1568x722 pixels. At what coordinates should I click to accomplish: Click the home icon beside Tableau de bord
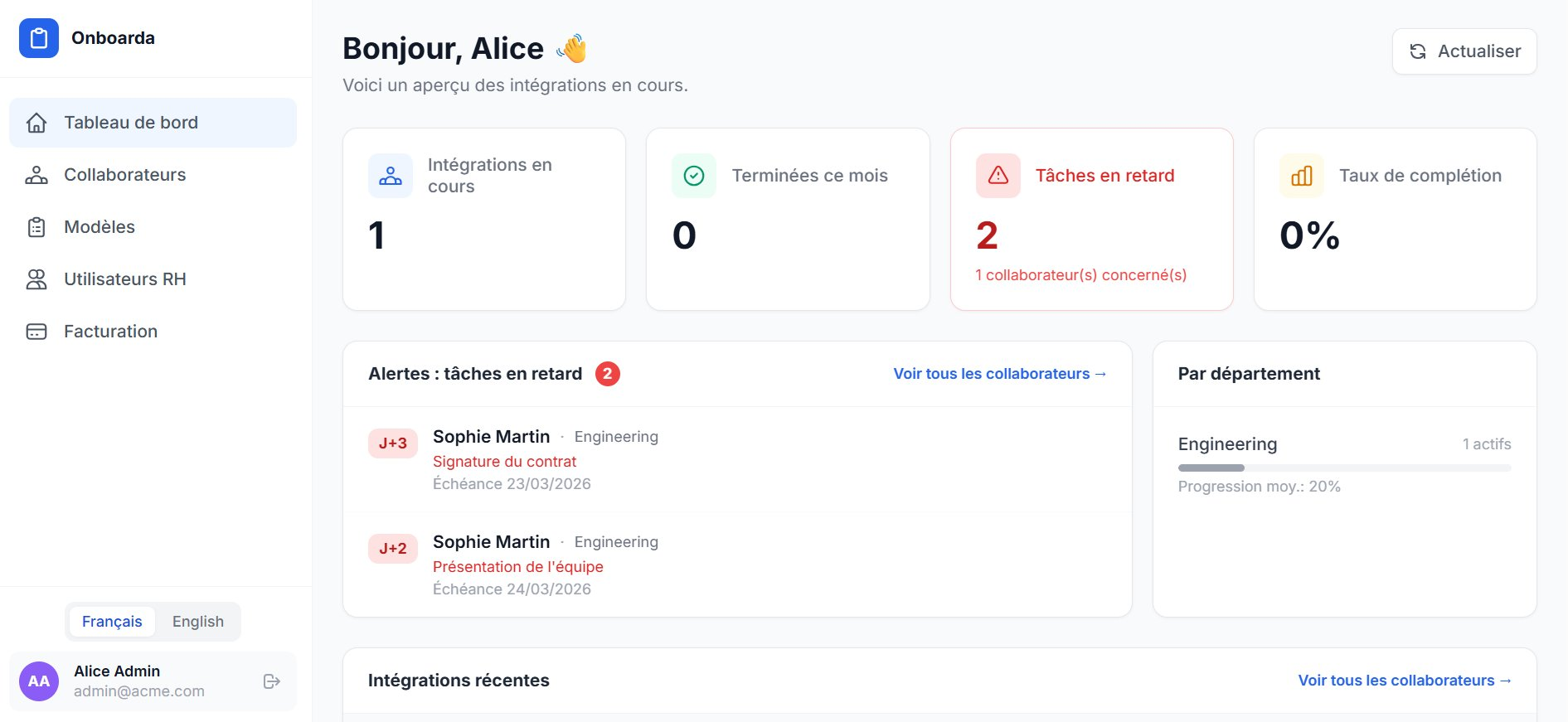click(36, 123)
